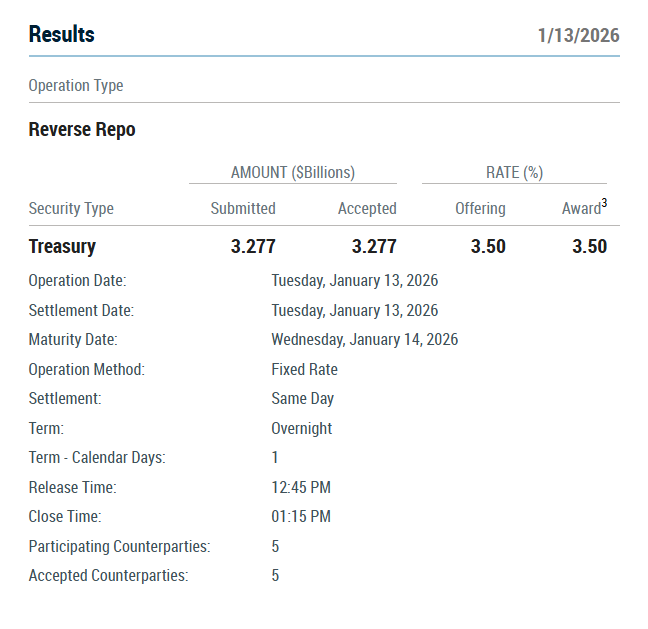Click the Submitted column header
Screen dimensions: 648x629
coord(243,208)
